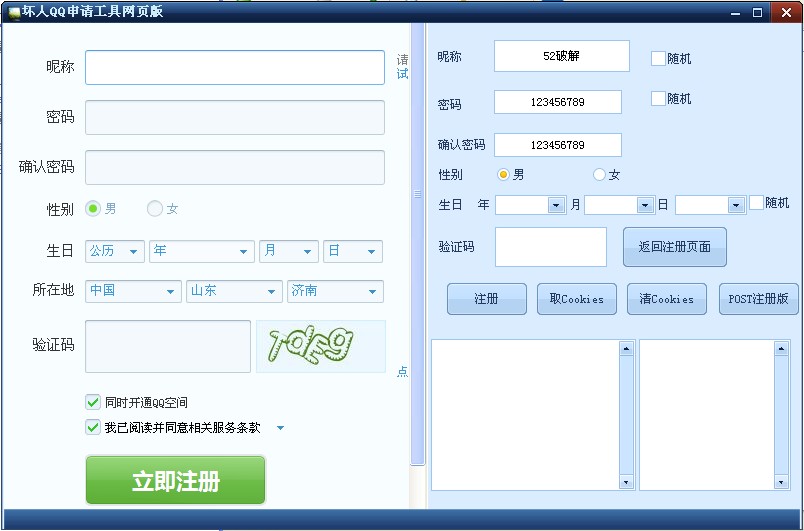Image resolution: width=804 pixels, height=531 pixels.
Task: Open the 济南 city dropdown
Action: pyautogui.click(x=335, y=291)
